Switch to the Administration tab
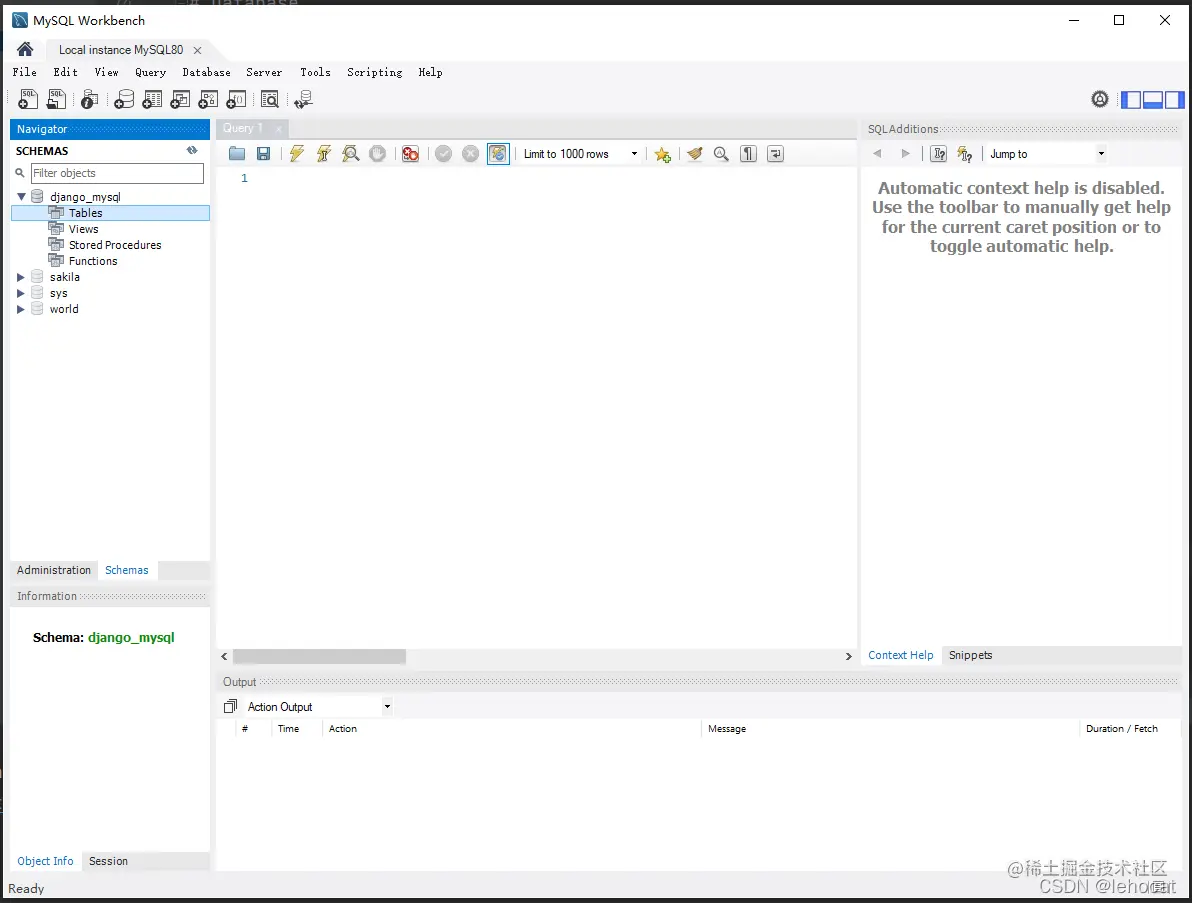The image size is (1192, 903). tap(53, 570)
